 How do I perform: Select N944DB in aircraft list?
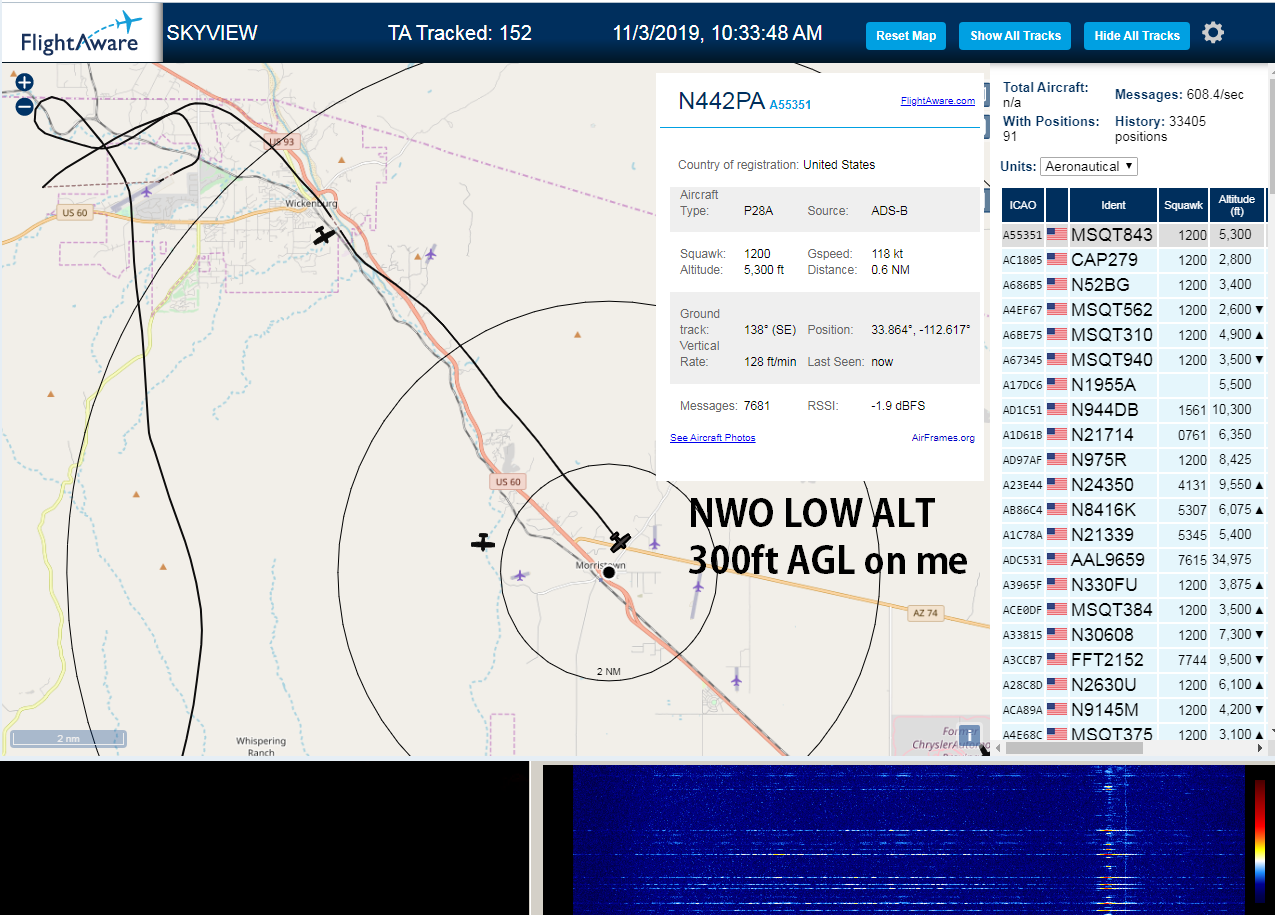pyautogui.click(x=1105, y=410)
